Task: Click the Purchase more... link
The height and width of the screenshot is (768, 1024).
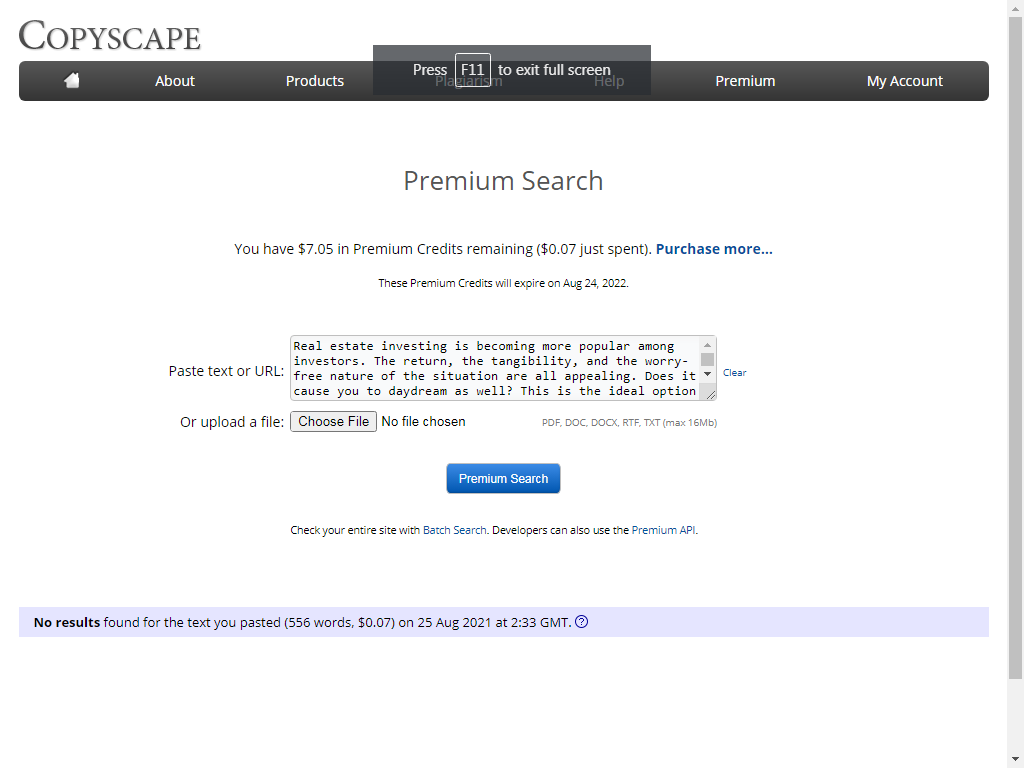Action: point(714,249)
